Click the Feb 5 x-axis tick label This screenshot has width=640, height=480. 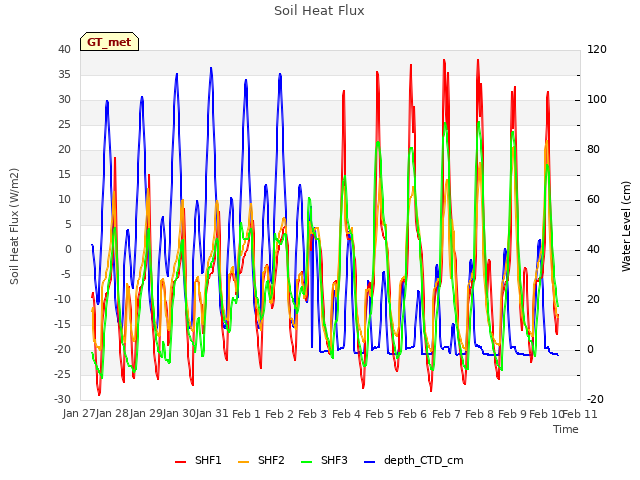pos(379,414)
